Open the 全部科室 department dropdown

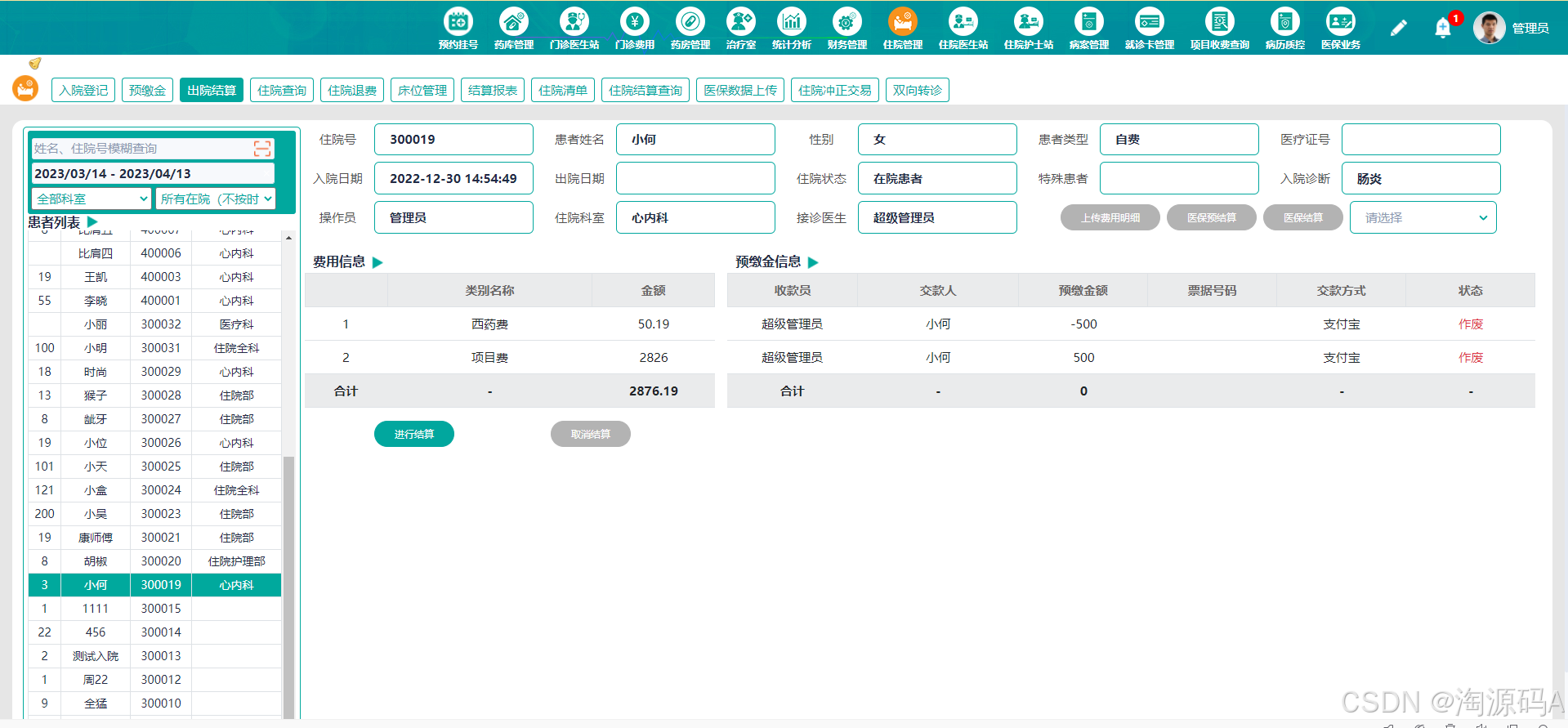coord(92,199)
